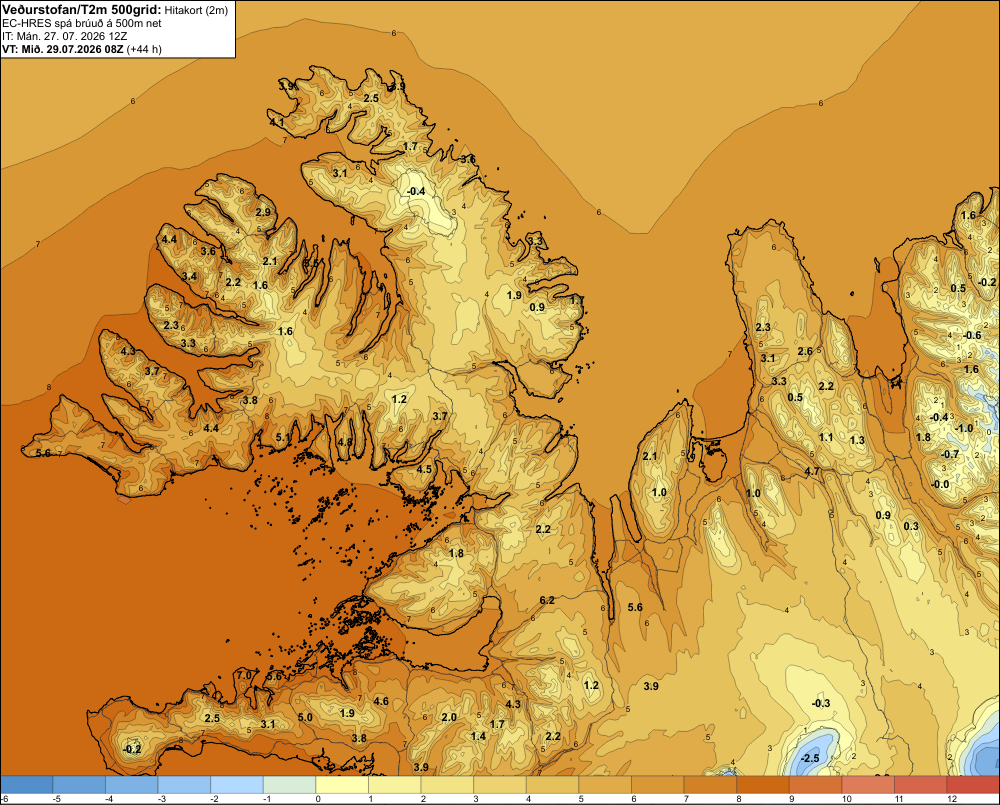Screen dimensions: 1000x805
Task: Select the 10 to 11 legend color swatch
Action: coord(868,785)
